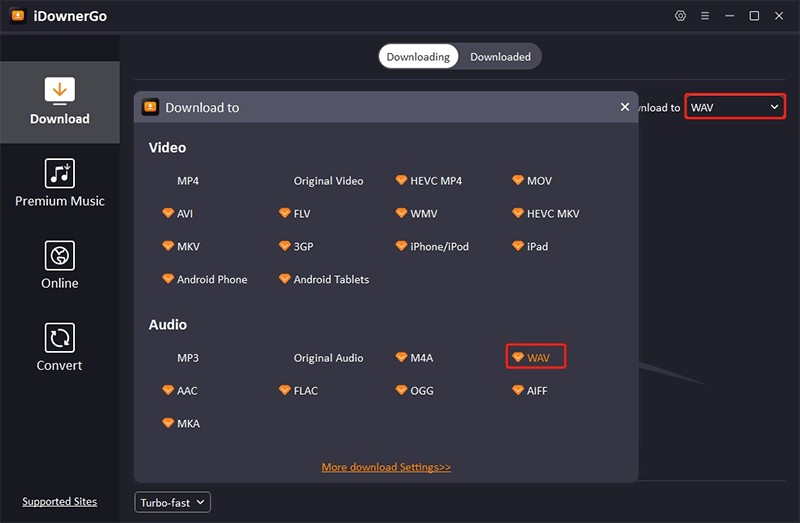
Task: Choose MP3 audio format
Action: click(x=188, y=358)
